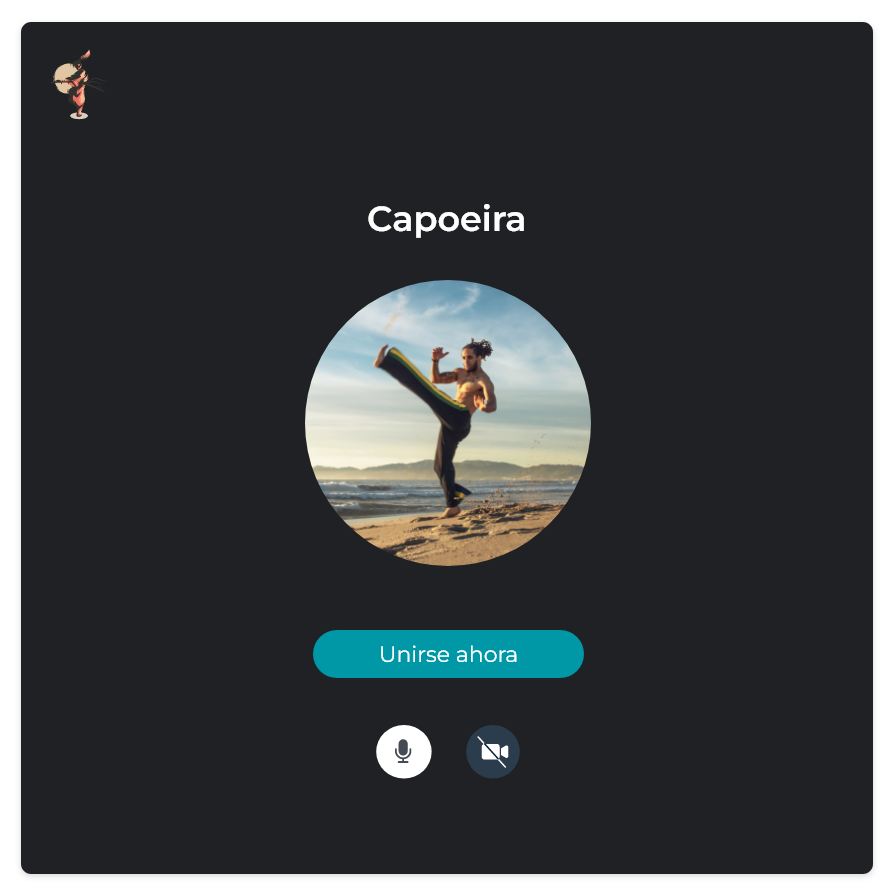Open the brand logo in top-left corner
This screenshot has width=896, height=896.
click(78, 85)
